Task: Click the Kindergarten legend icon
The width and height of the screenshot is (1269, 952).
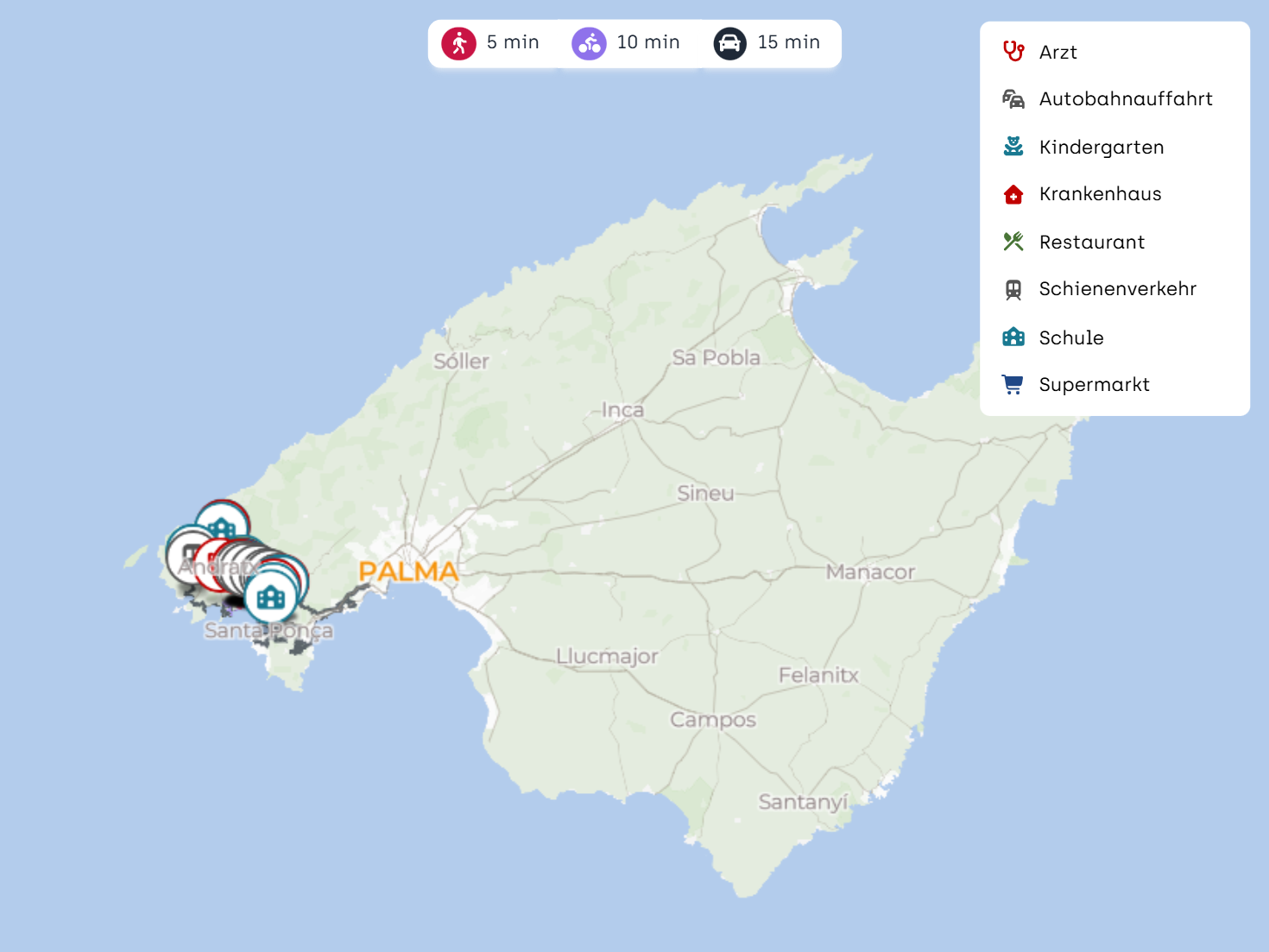Action: click(1013, 147)
